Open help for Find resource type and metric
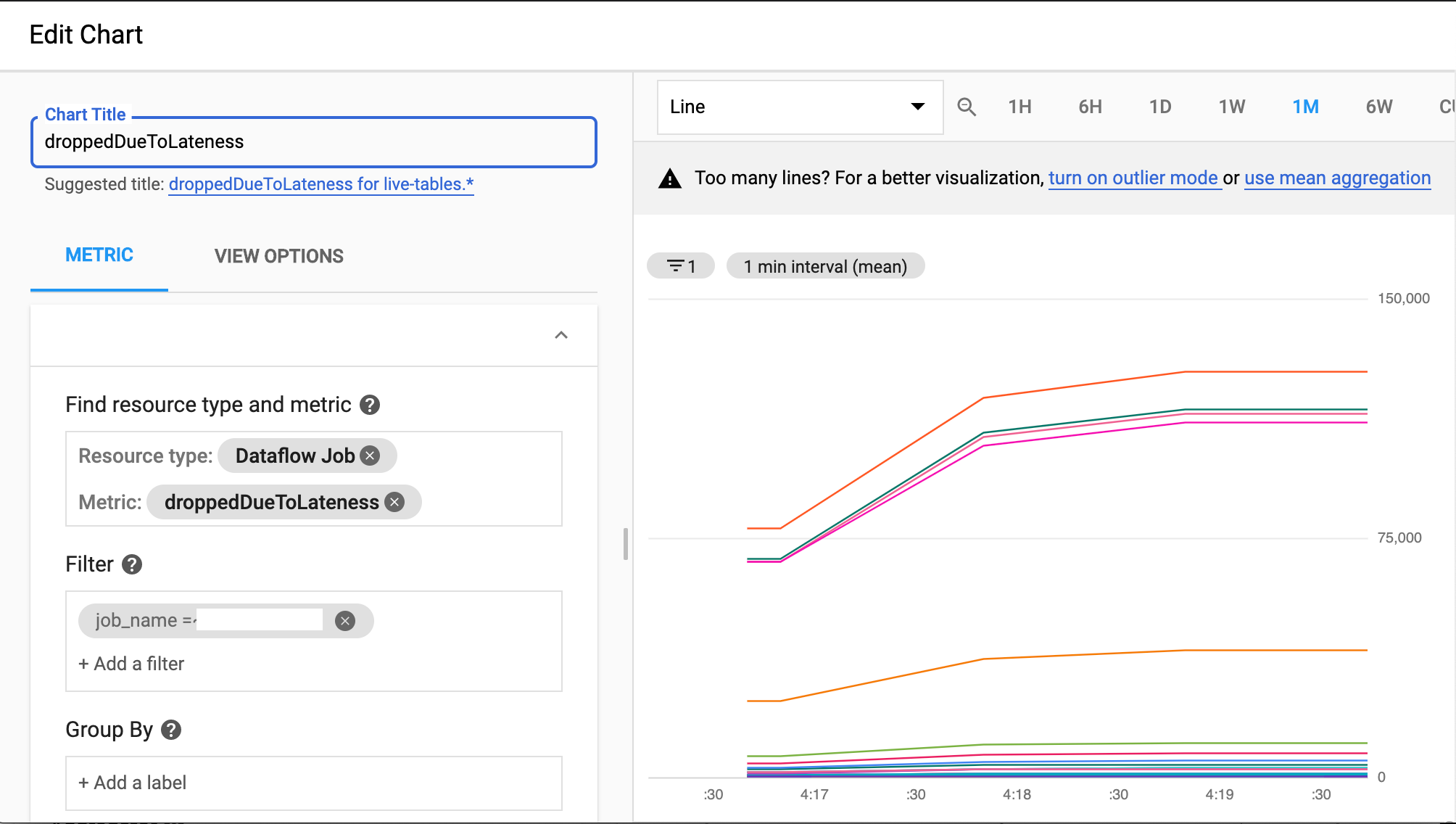The image size is (1456, 824). click(x=370, y=405)
